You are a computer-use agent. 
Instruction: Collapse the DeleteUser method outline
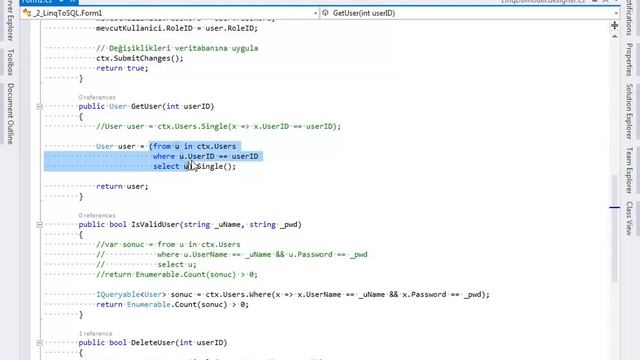[x=40, y=343]
